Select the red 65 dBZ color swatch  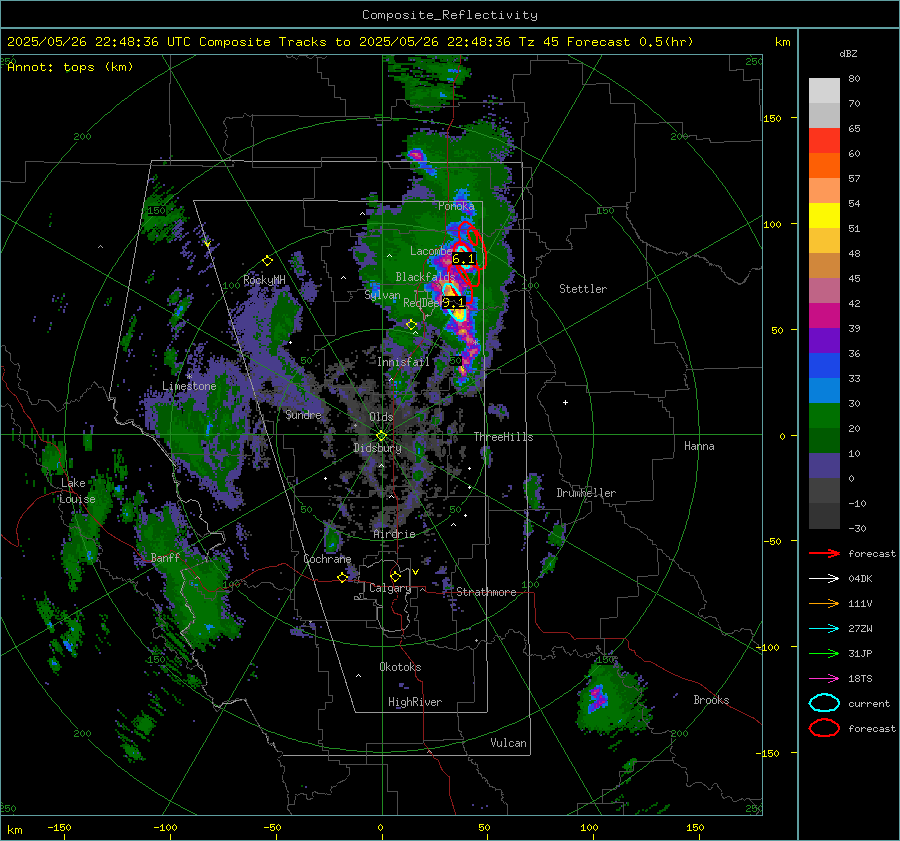pyautogui.click(x=824, y=140)
